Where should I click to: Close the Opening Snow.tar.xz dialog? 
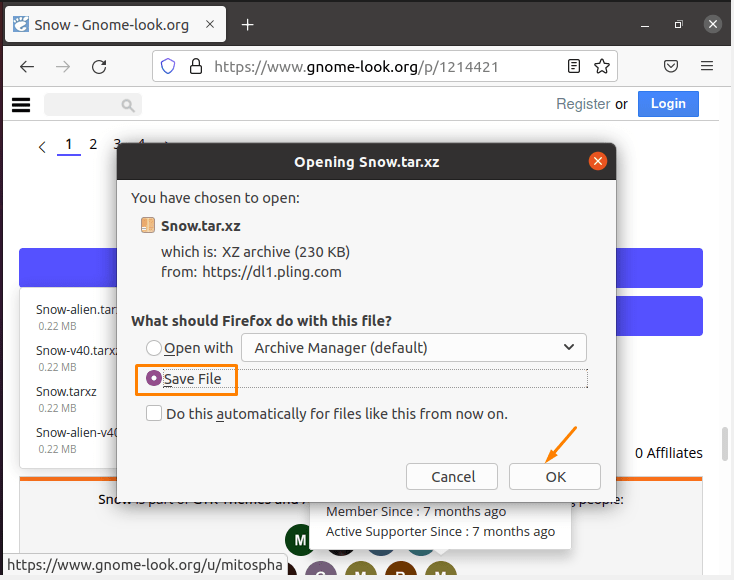point(597,161)
